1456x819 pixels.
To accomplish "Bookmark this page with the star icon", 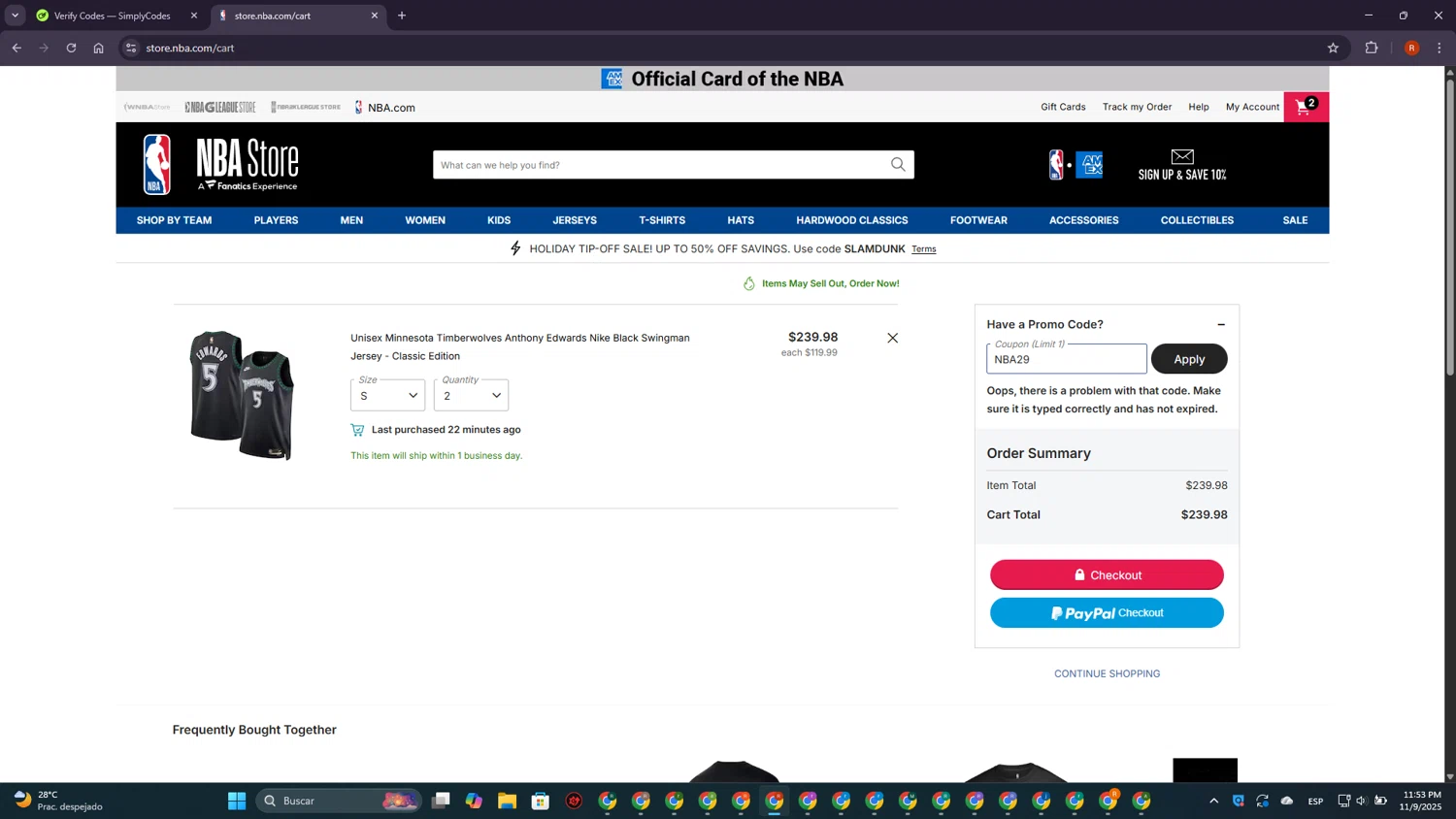I will tap(1333, 48).
